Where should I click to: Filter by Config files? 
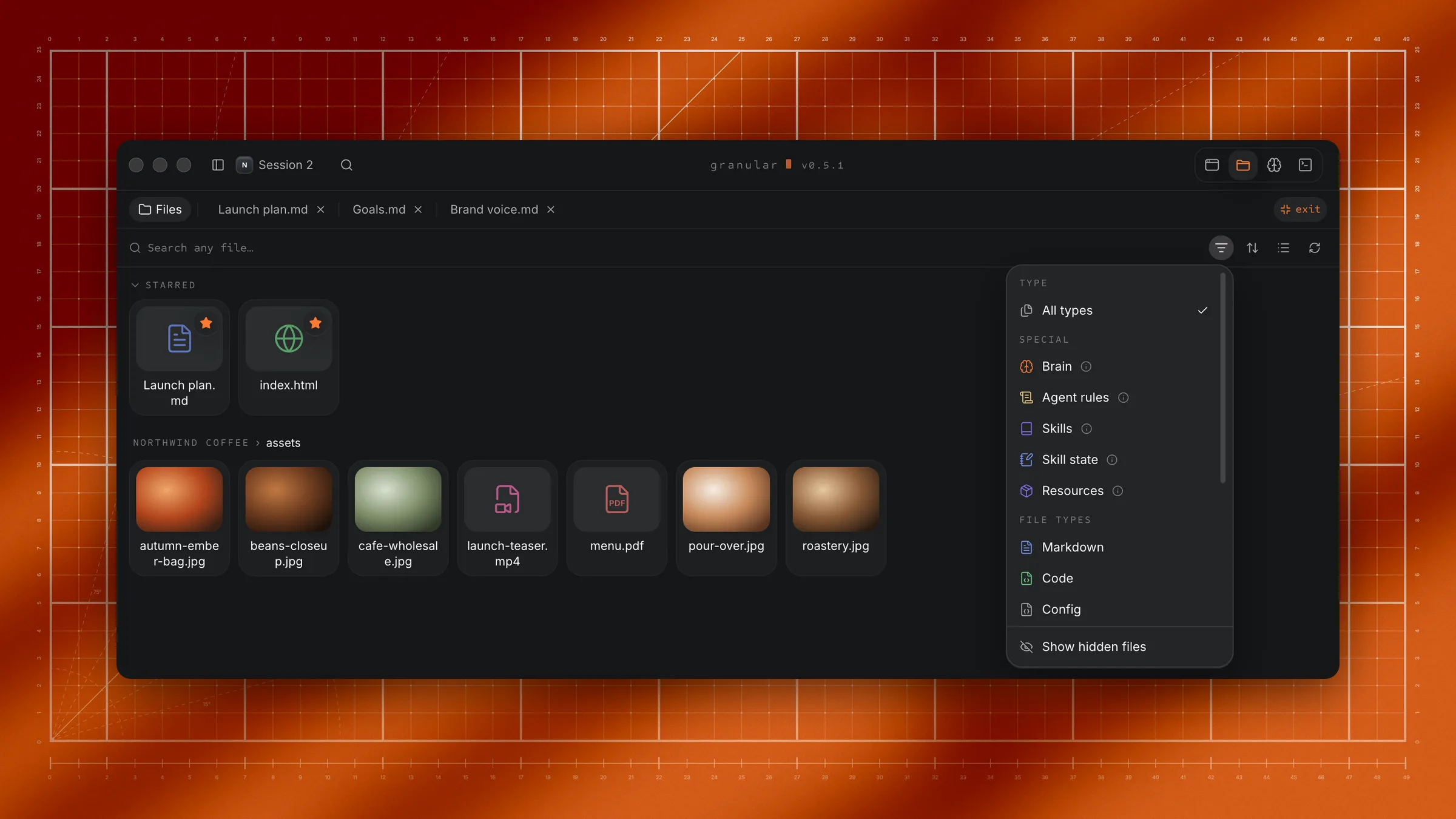point(1115,609)
